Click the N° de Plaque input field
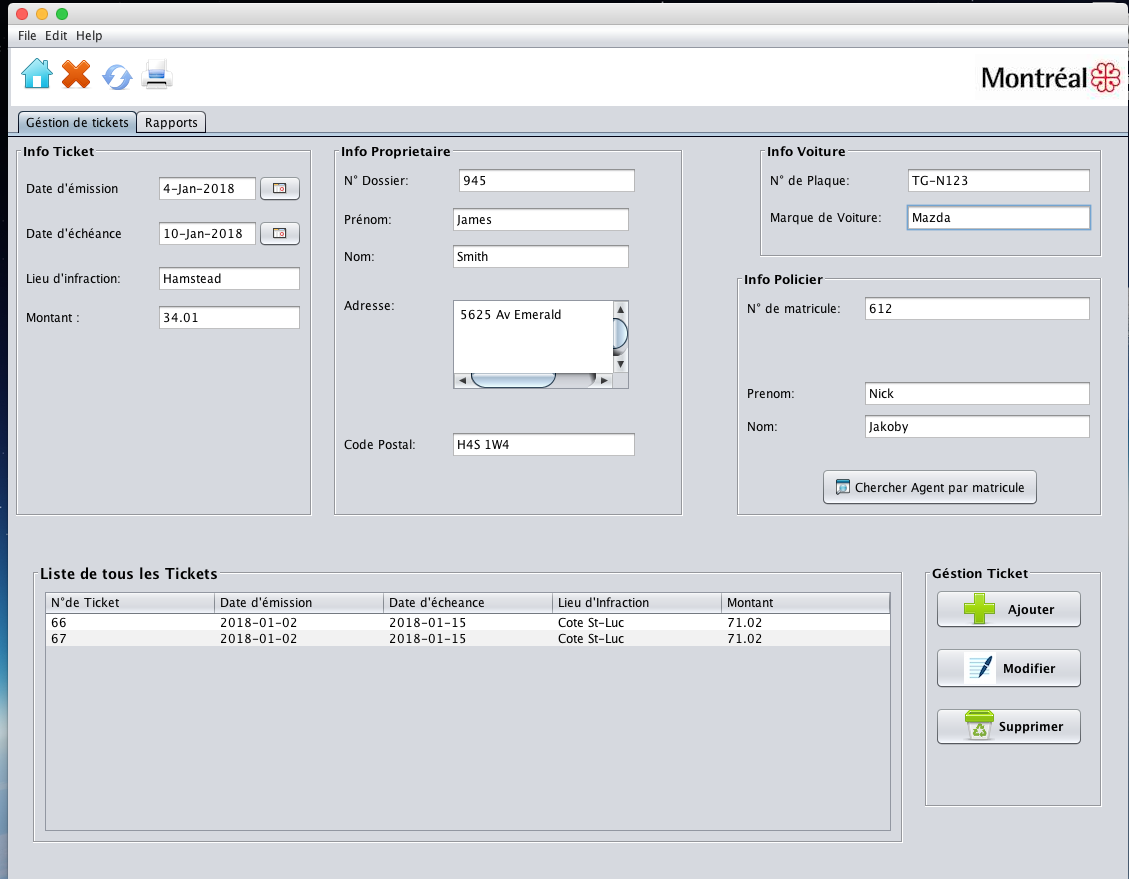Screen dimensions: 1129x879 997,181
